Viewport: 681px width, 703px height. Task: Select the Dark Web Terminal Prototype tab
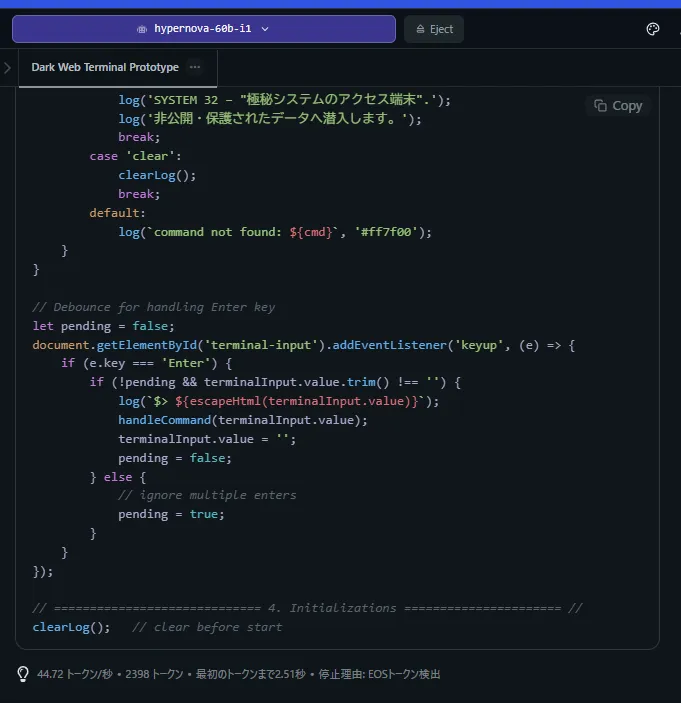(105, 67)
